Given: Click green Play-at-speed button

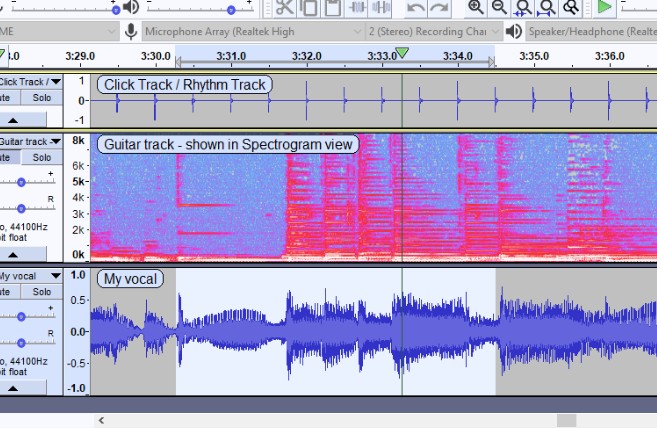Looking at the screenshot, I should (605, 7).
